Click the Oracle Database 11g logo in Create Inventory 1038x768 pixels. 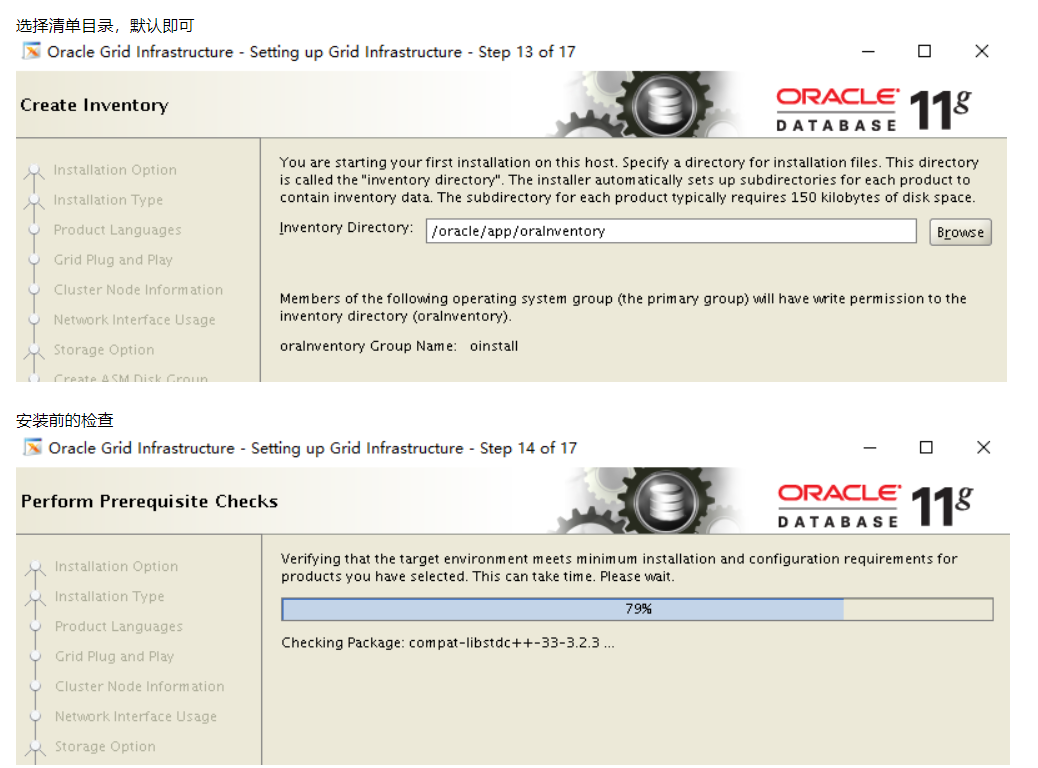[873, 110]
